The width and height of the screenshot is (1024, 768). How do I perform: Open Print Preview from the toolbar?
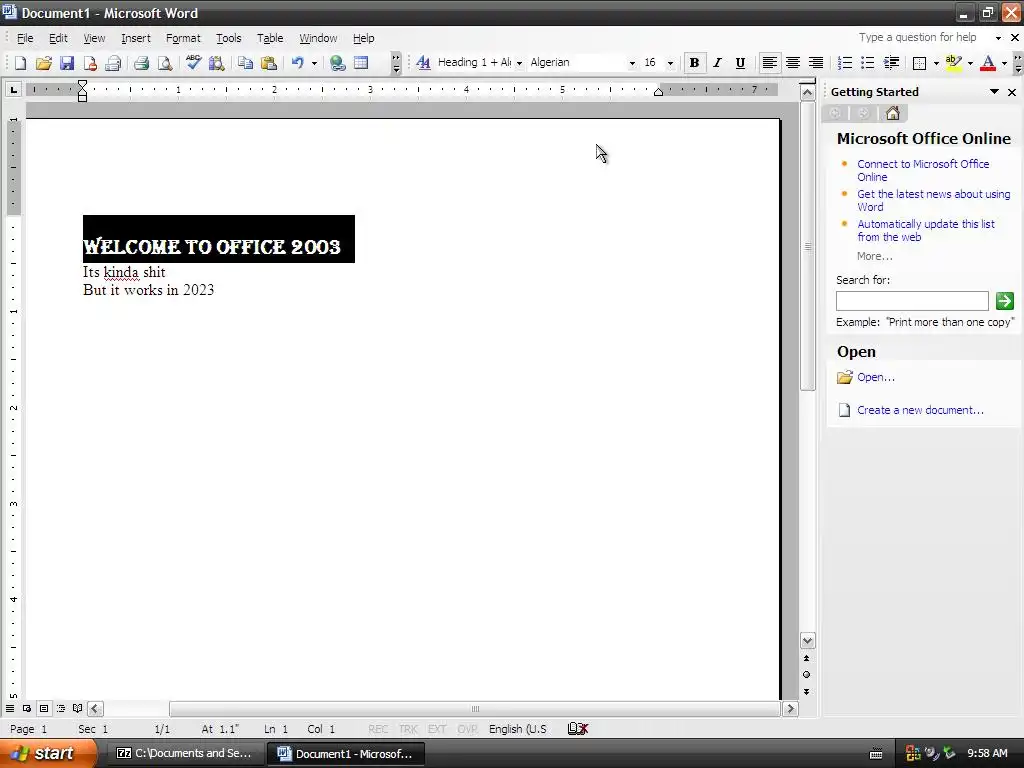165,63
